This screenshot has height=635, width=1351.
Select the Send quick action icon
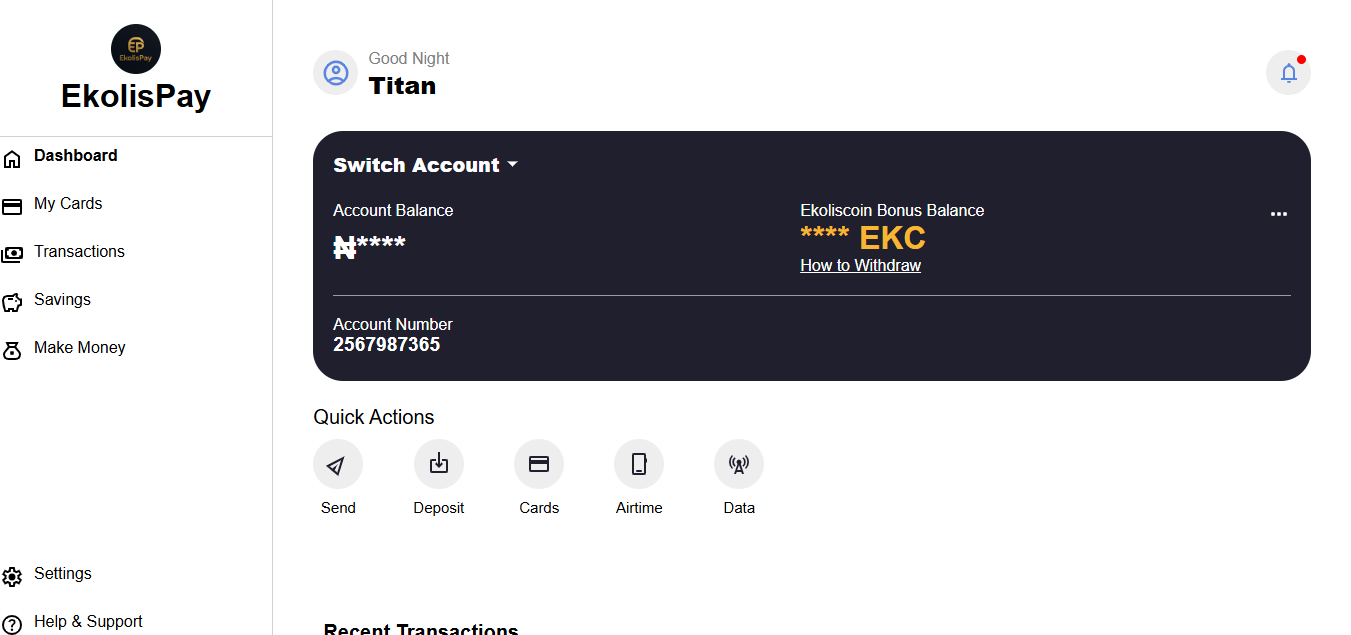point(337,464)
